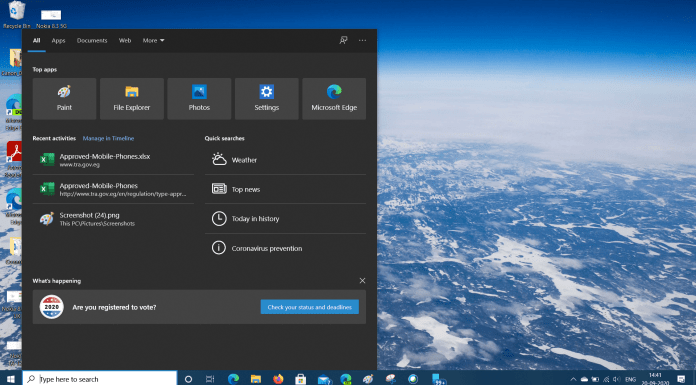This screenshot has width=696, height=385.
Task: Click the Type here to search box
Action: click(100, 379)
